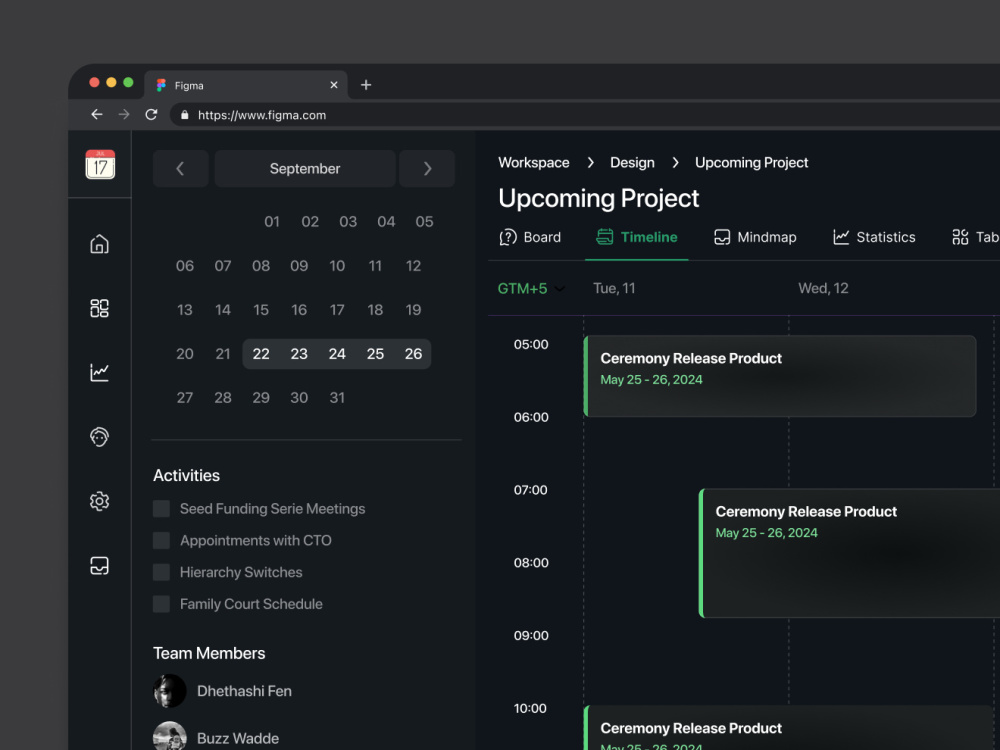The height and width of the screenshot is (750, 1000).
Task: Switch to the Timeline tab
Action: [636, 237]
